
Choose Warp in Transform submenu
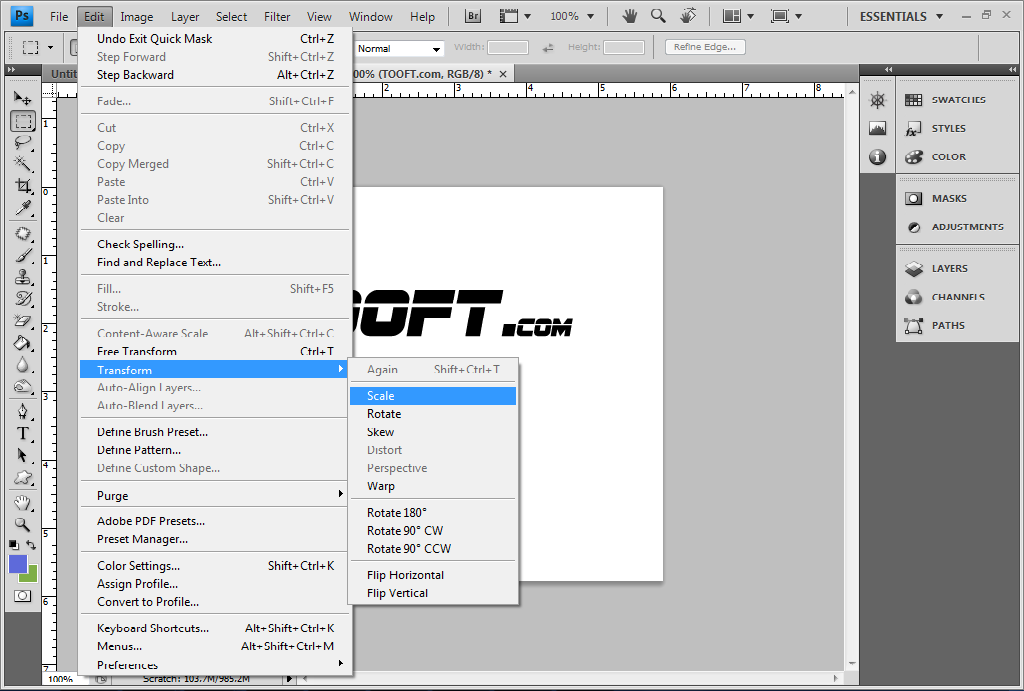pos(433,486)
